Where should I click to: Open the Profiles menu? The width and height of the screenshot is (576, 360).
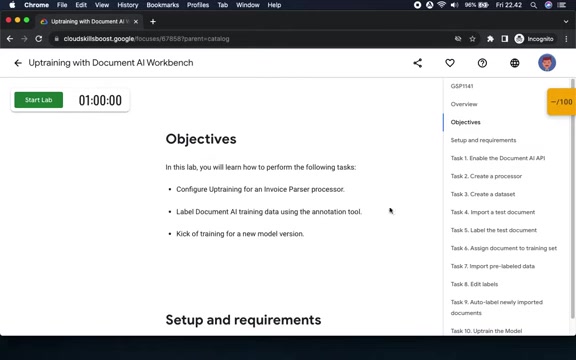tap(198, 5)
